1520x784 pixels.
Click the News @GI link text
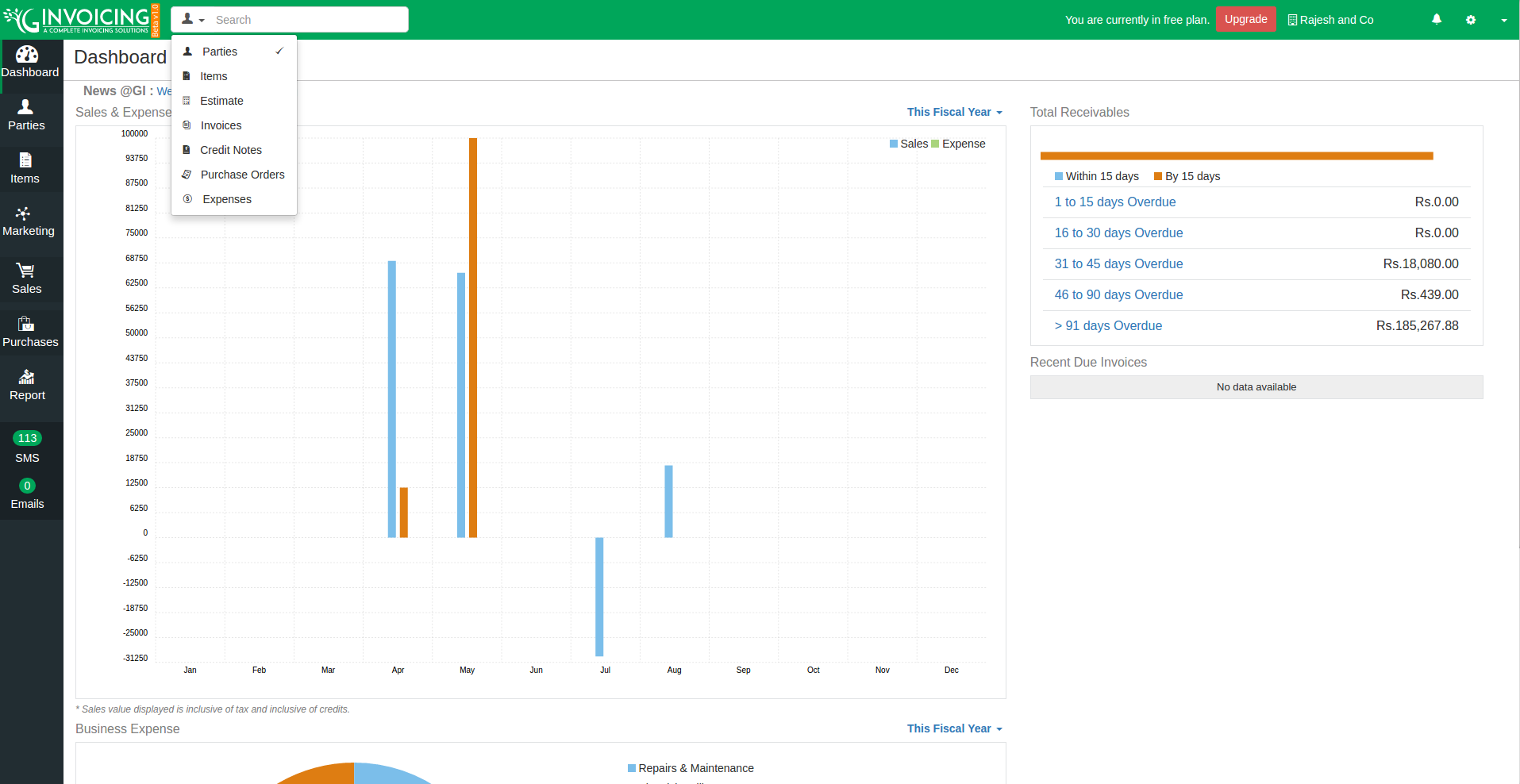[x=164, y=91]
